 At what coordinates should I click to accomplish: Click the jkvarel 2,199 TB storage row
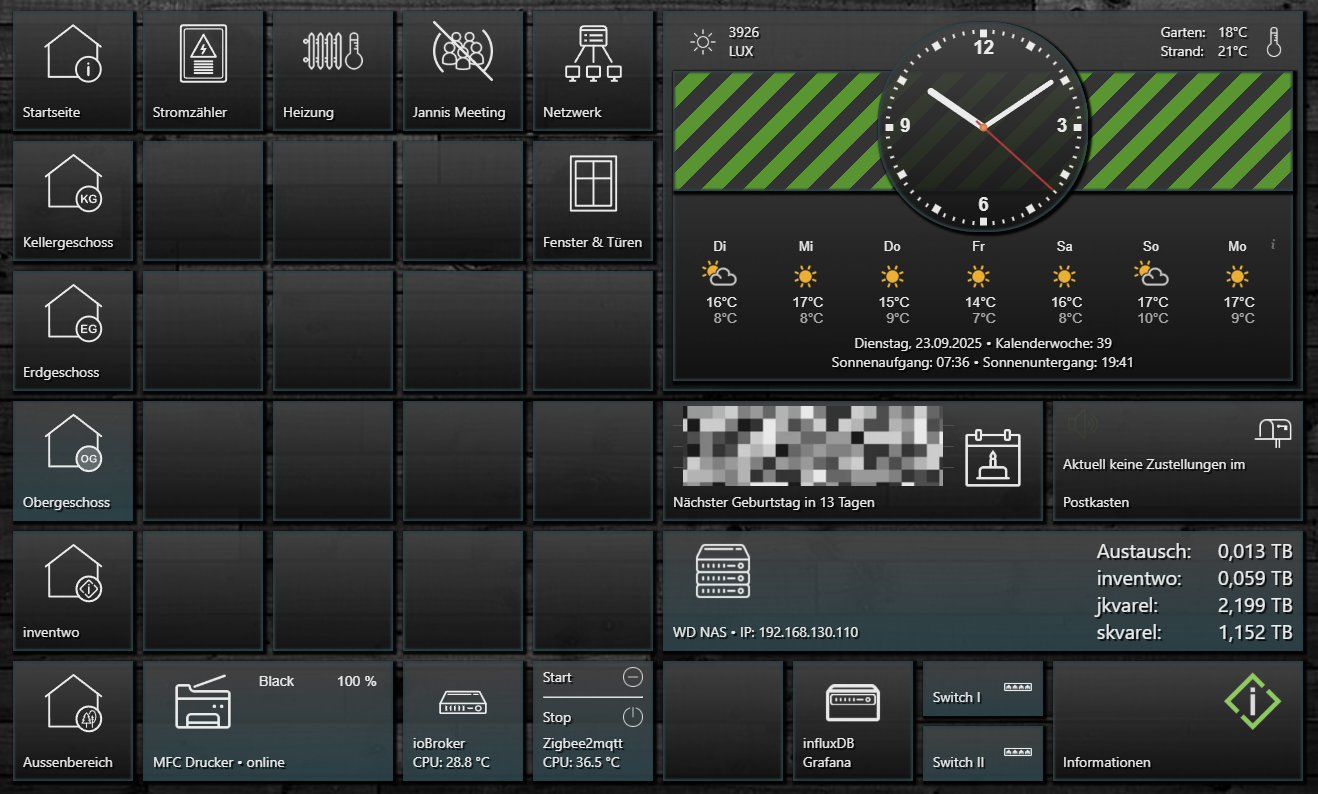tap(1195, 605)
